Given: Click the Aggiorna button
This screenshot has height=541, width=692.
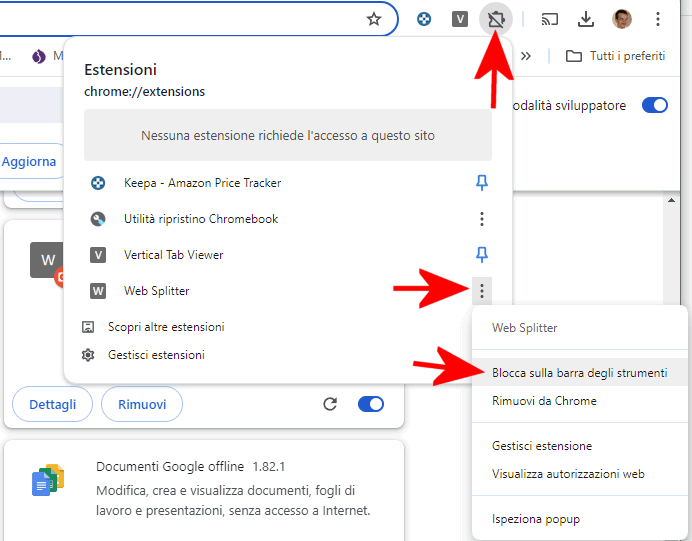Looking at the screenshot, I should pos(29,162).
